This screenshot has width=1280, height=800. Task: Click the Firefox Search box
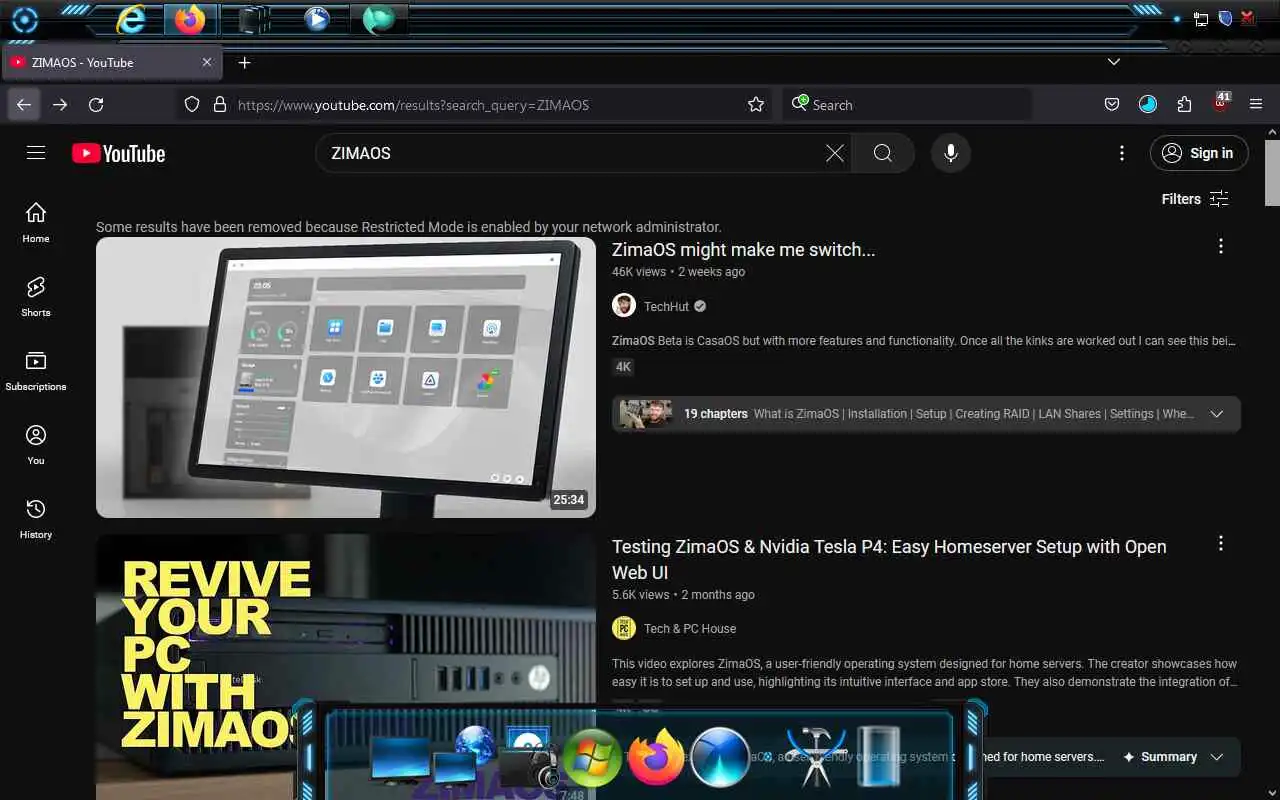coord(908,104)
